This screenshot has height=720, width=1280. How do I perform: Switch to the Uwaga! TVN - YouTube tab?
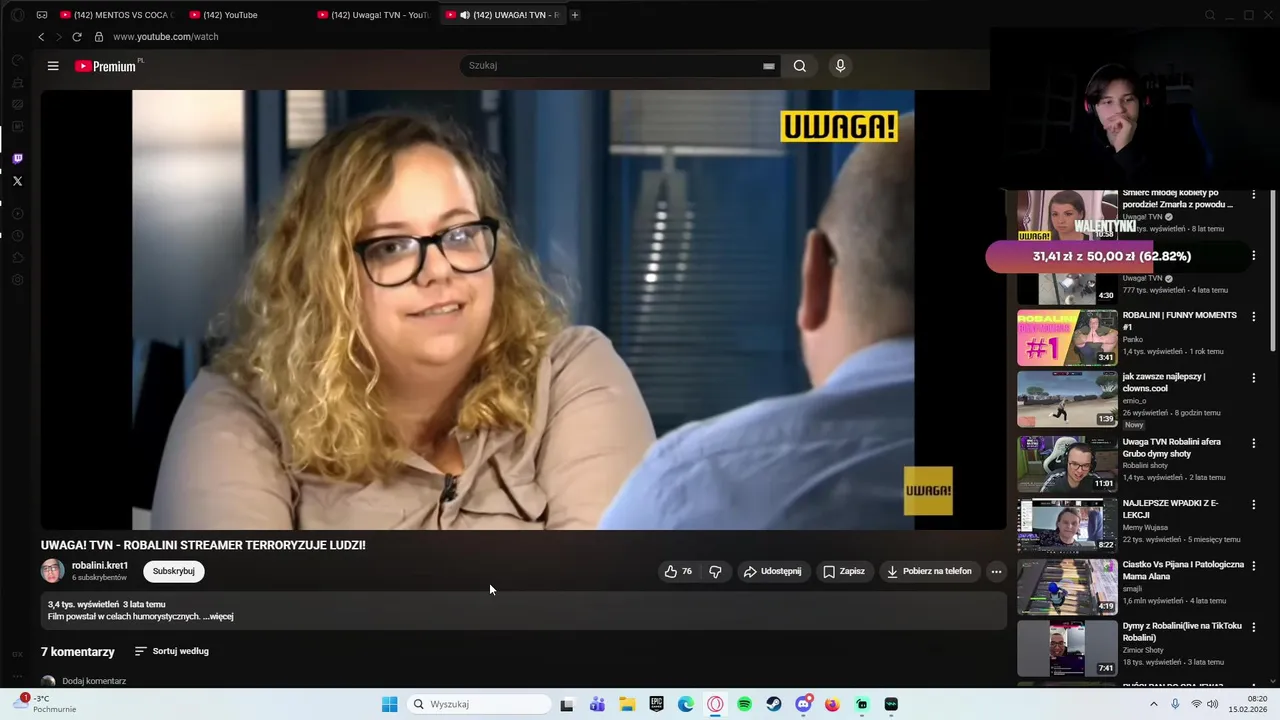(373, 15)
